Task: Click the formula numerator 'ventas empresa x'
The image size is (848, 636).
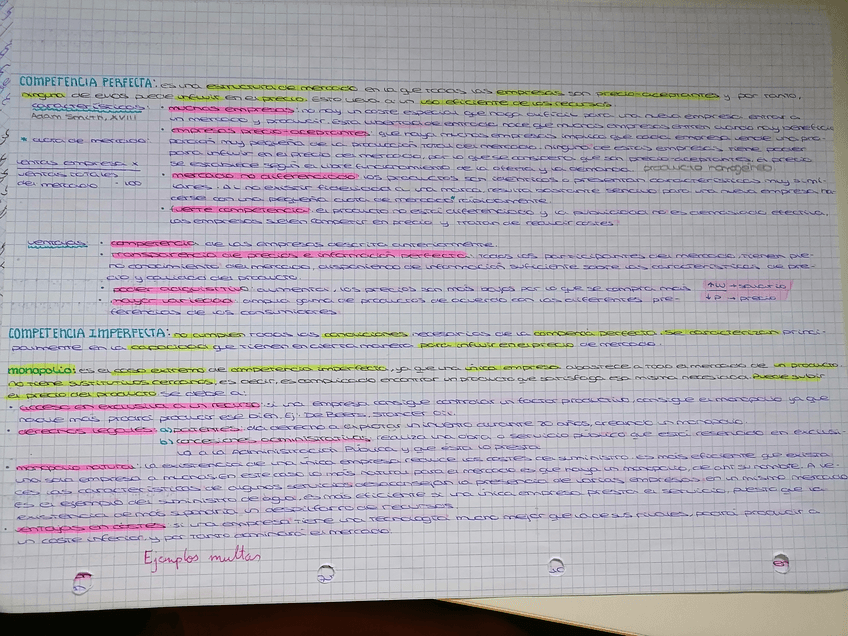Action: point(77,163)
